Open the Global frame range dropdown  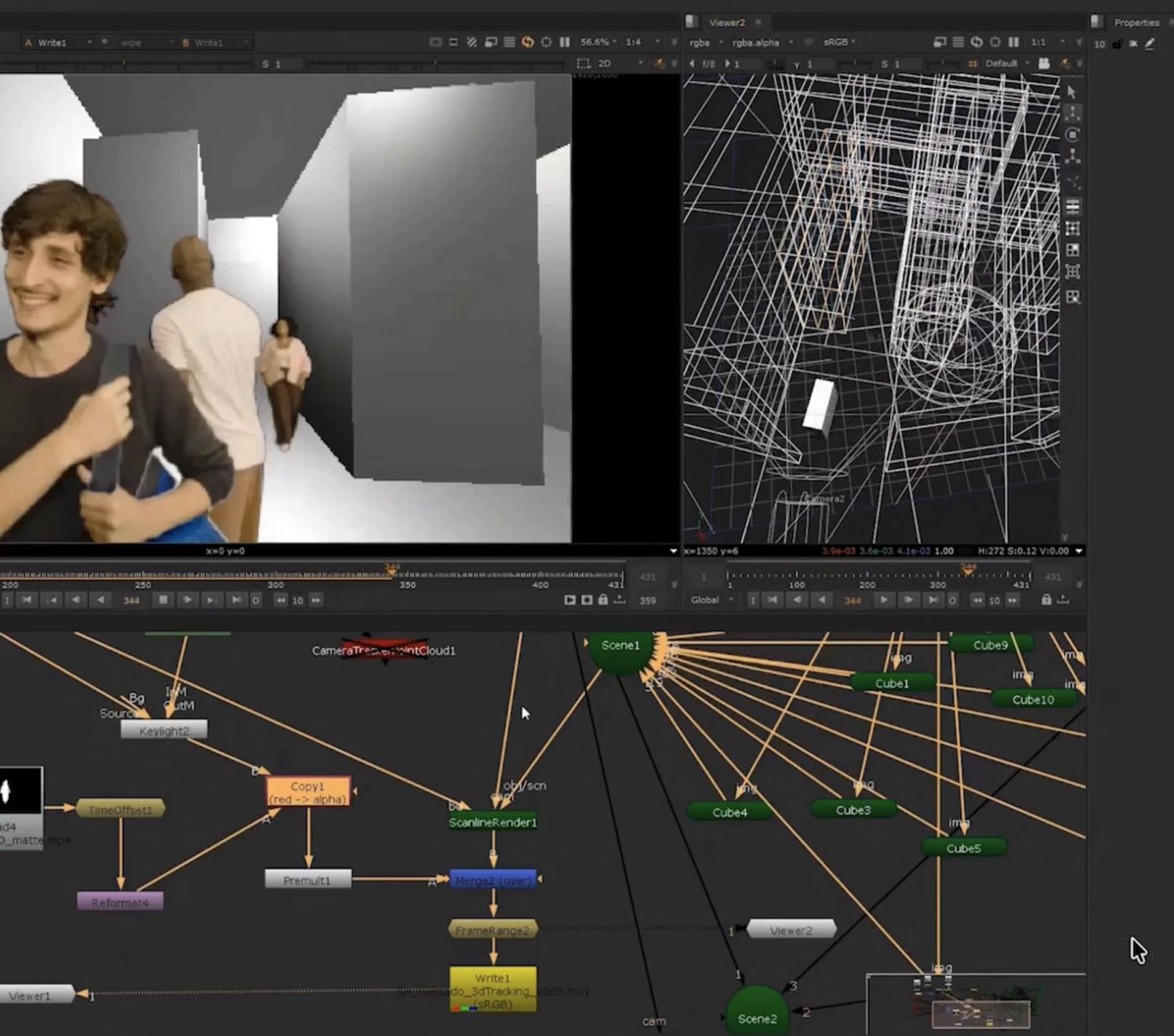(x=712, y=600)
